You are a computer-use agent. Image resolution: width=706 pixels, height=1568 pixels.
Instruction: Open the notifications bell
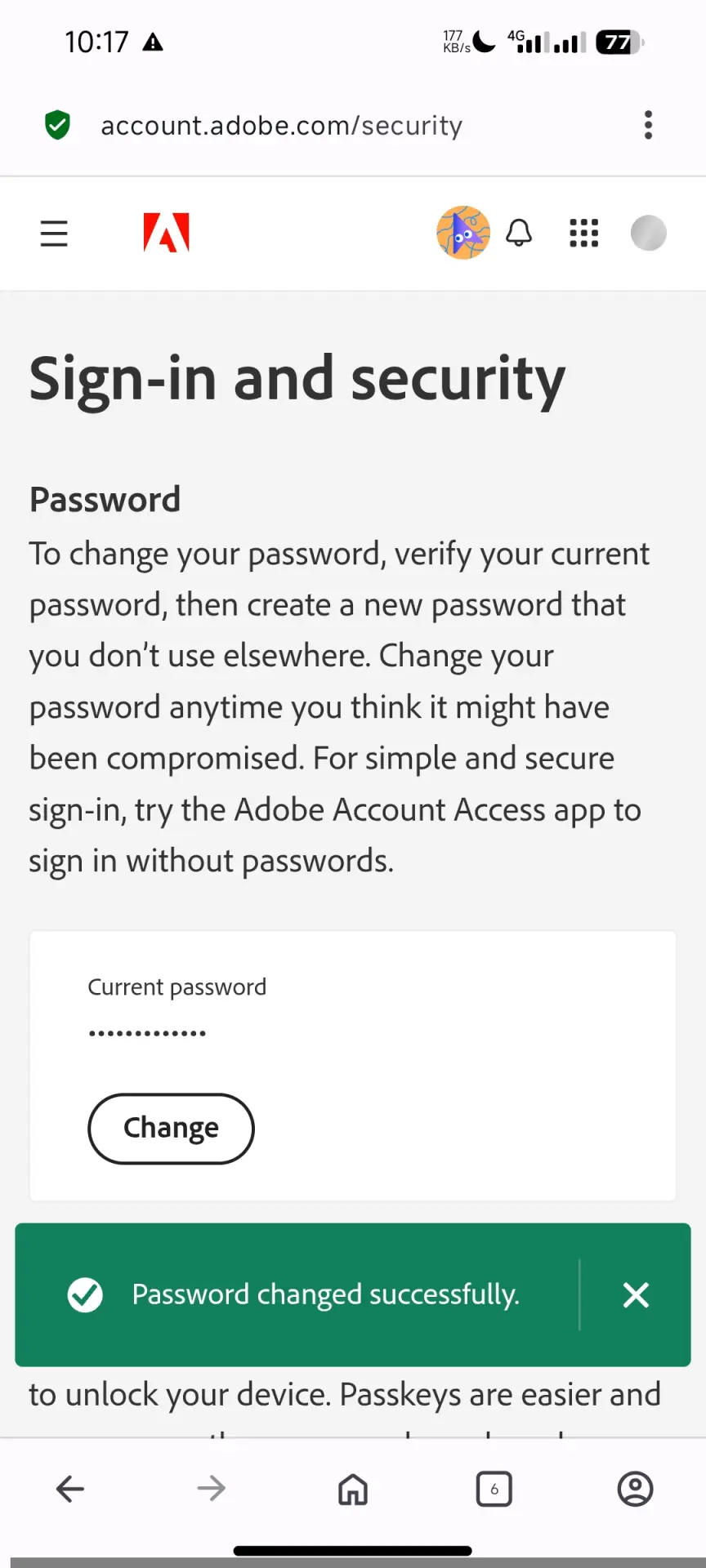point(519,233)
